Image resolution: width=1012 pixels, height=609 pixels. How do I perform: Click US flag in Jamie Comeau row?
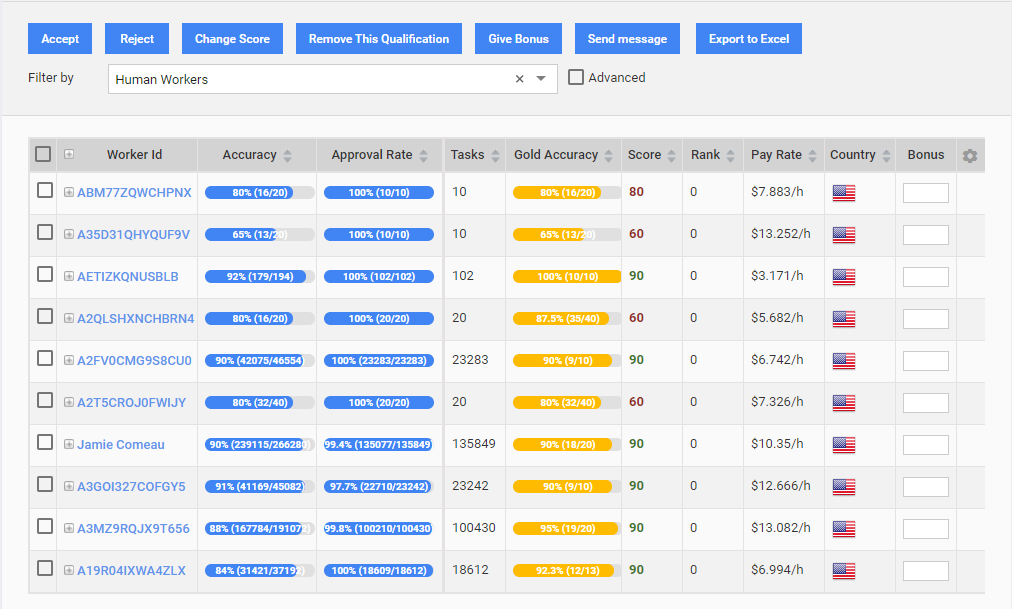[x=844, y=444]
